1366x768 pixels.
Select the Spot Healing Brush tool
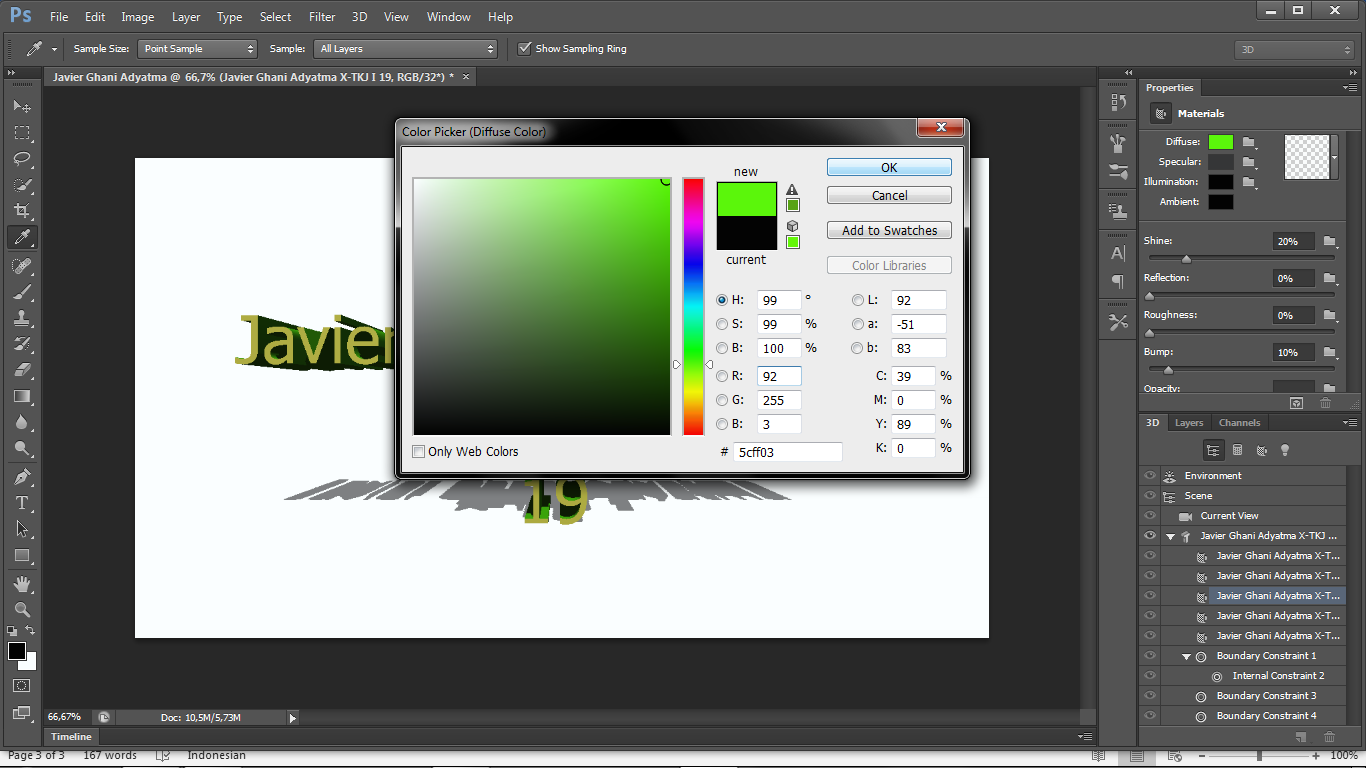(21, 266)
